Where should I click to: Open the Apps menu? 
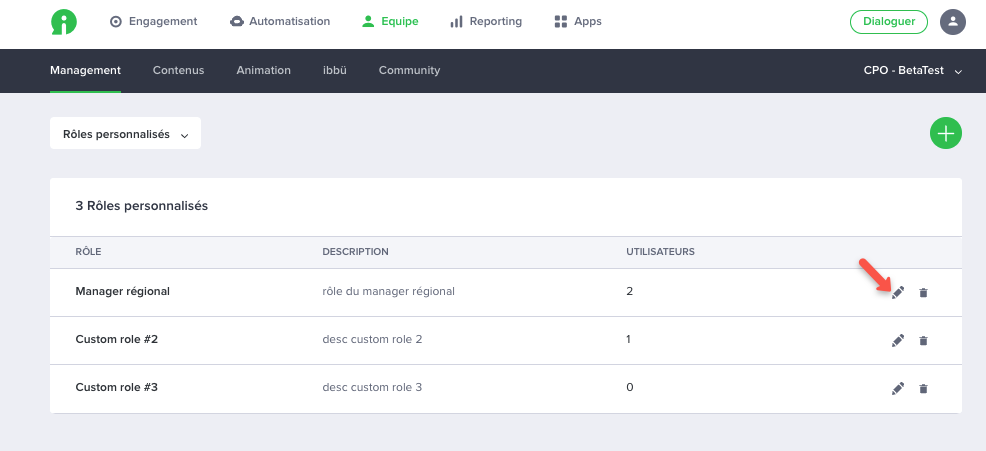pos(578,21)
